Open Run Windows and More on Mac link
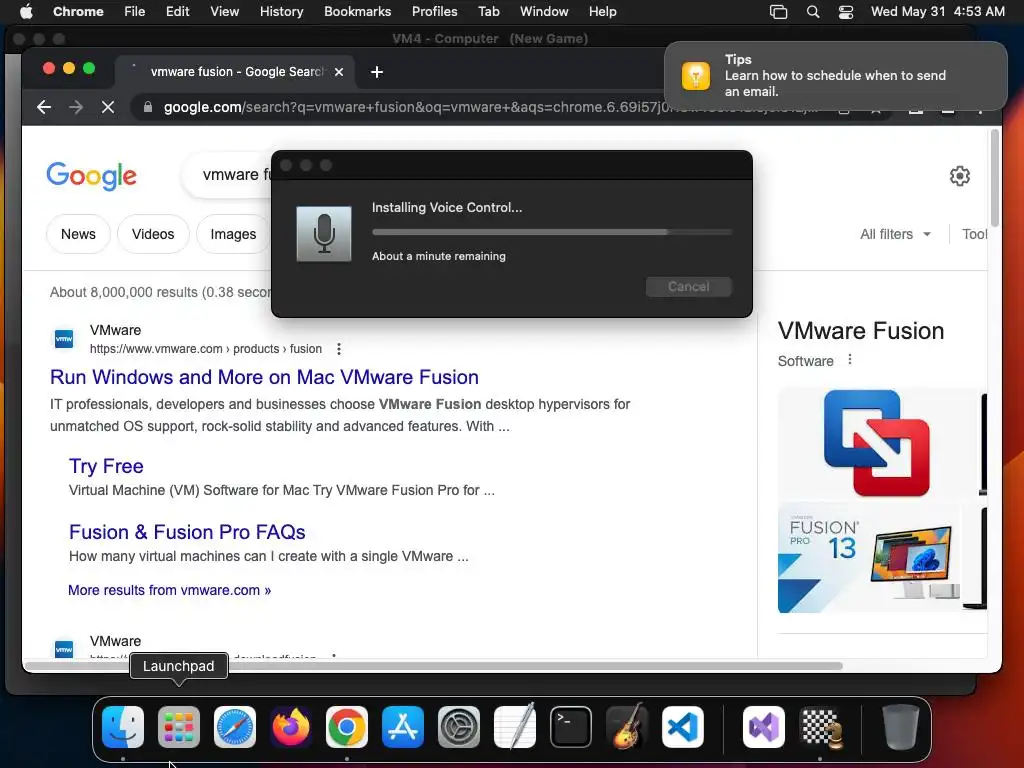The height and width of the screenshot is (768, 1024). click(264, 377)
